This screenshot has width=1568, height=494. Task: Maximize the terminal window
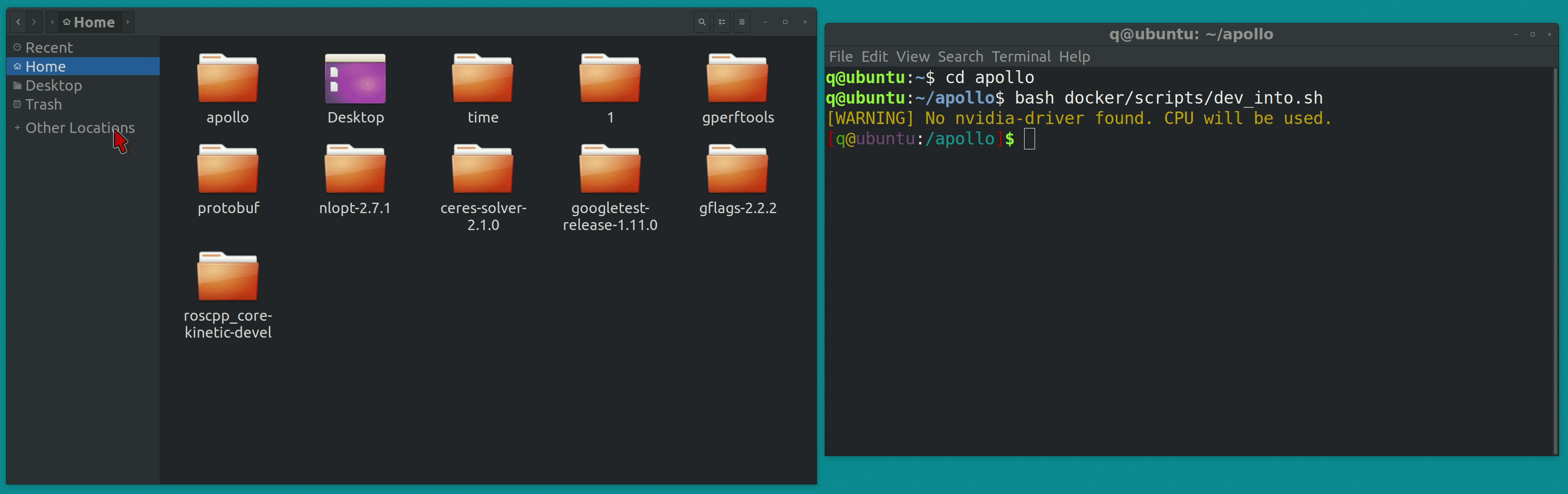point(1532,35)
